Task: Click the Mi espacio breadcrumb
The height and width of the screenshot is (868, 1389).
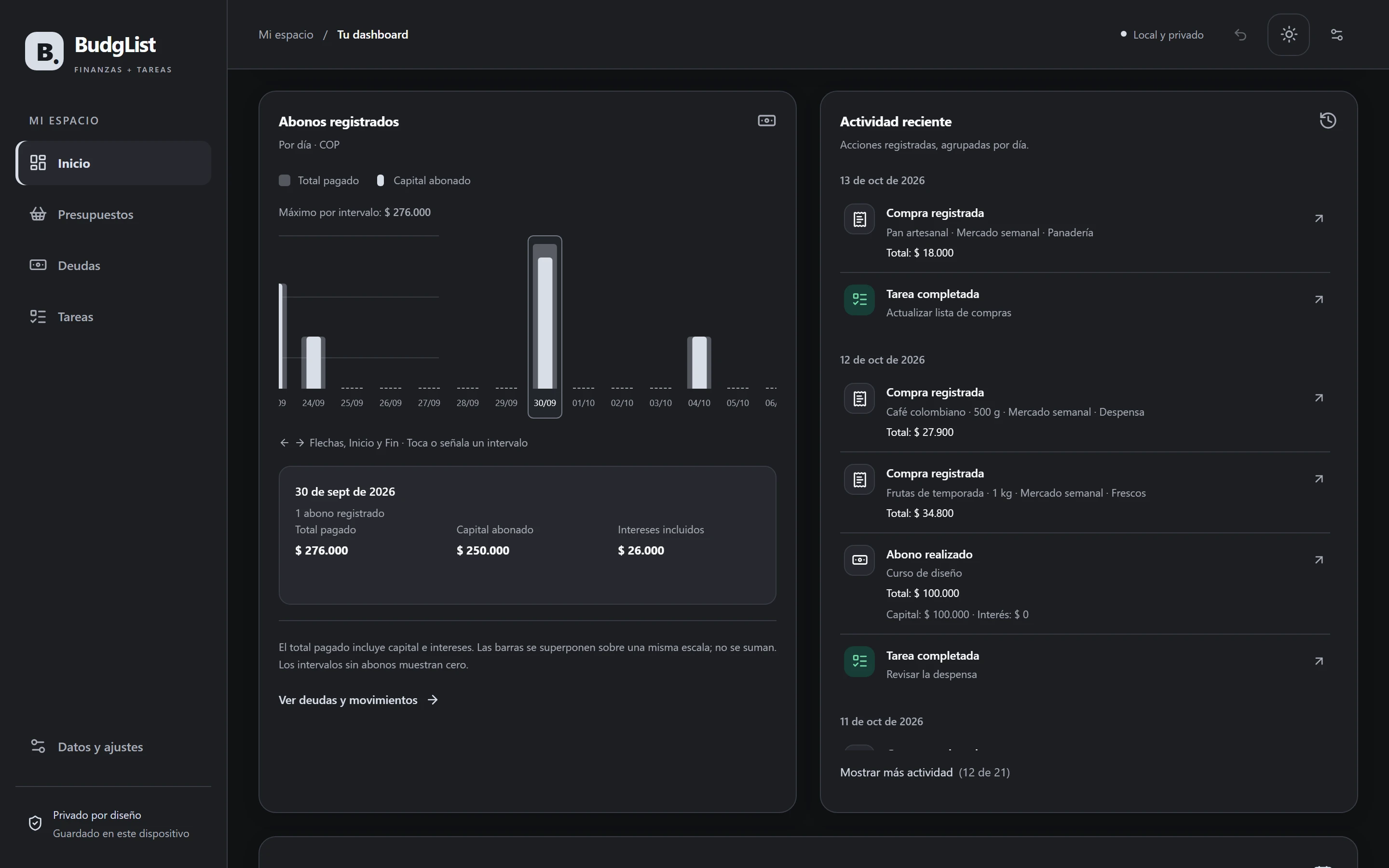Action: click(286, 34)
